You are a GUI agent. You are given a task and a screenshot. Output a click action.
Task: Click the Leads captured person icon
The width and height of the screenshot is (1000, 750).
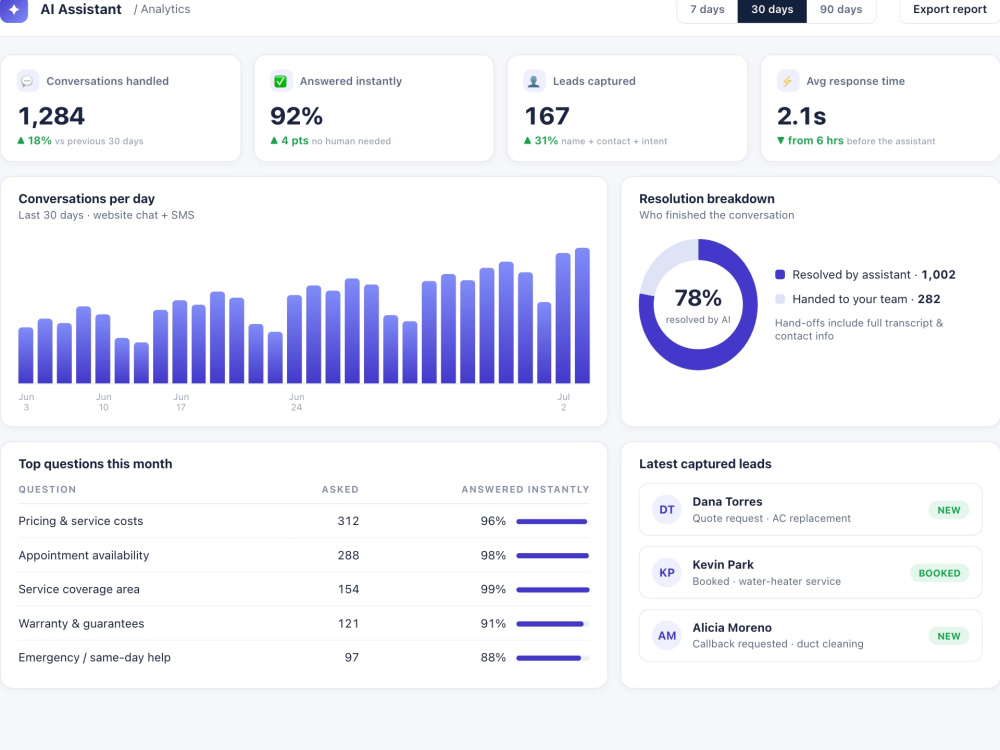(x=534, y=81)
